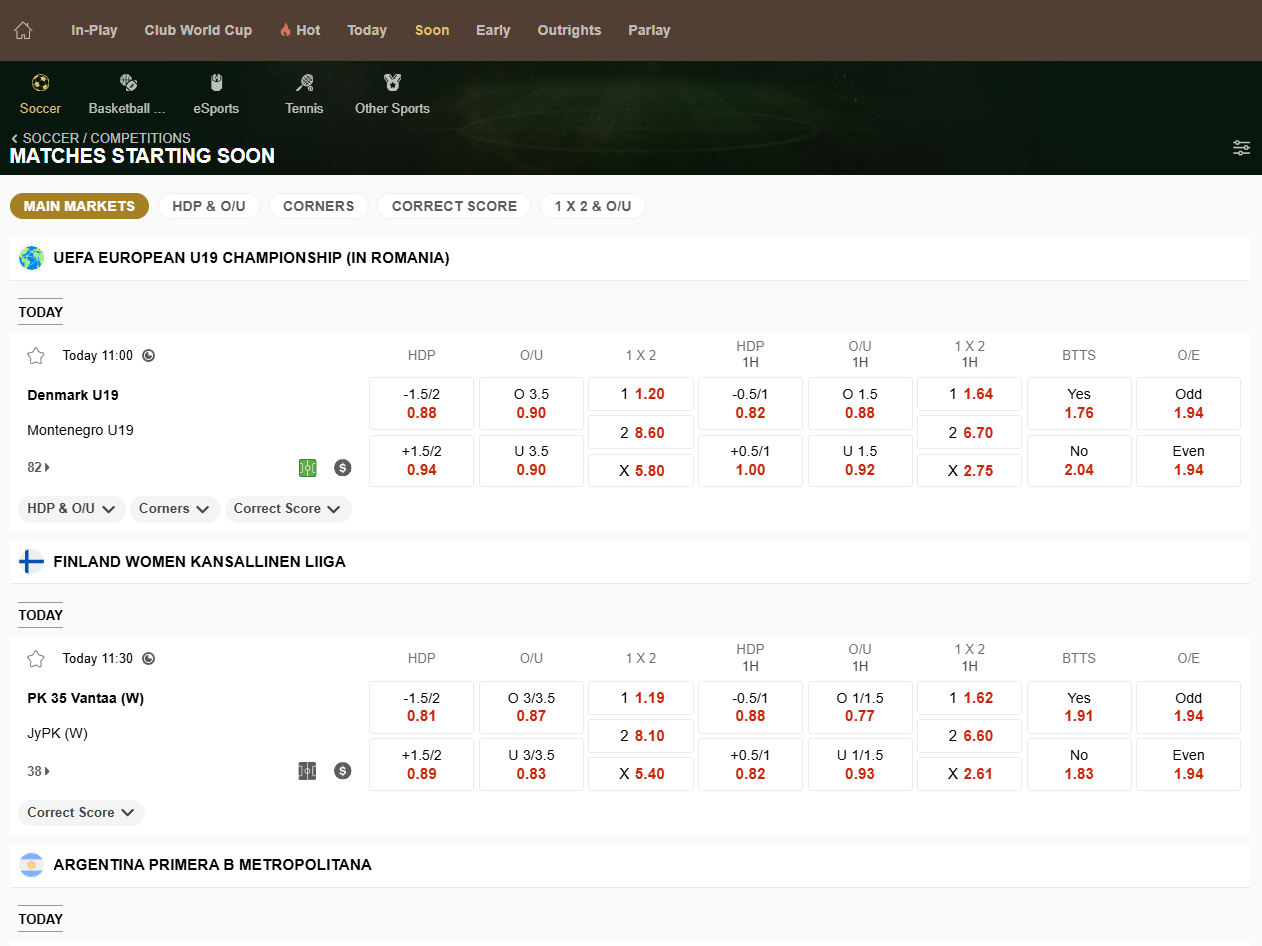The width and height of the screenshot is (1262, 946).
Task: Open the Outrights tab
Action: pos(569,30)
